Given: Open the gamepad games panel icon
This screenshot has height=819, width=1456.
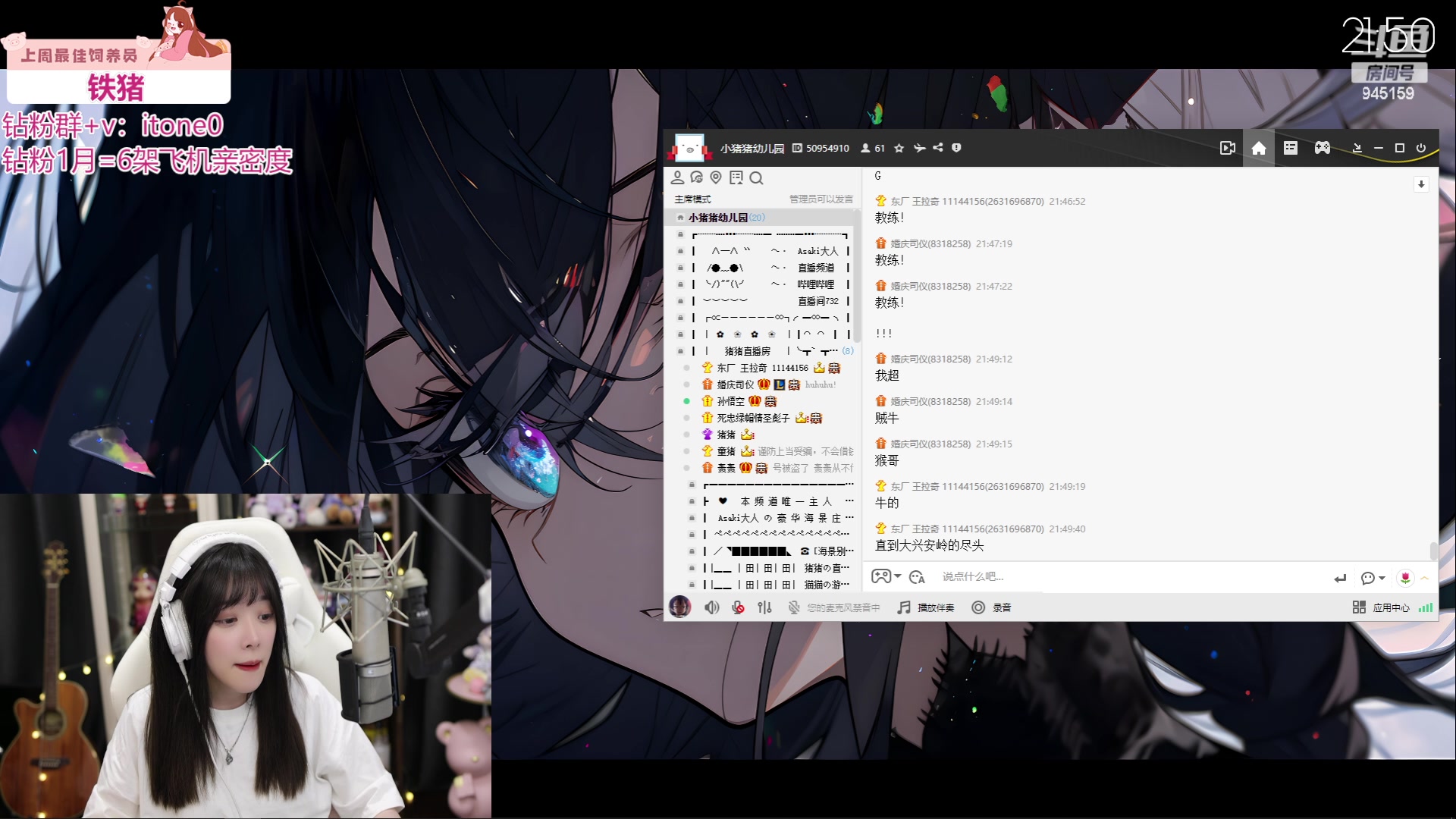Looking at the screenshot, I should 1323,148.
